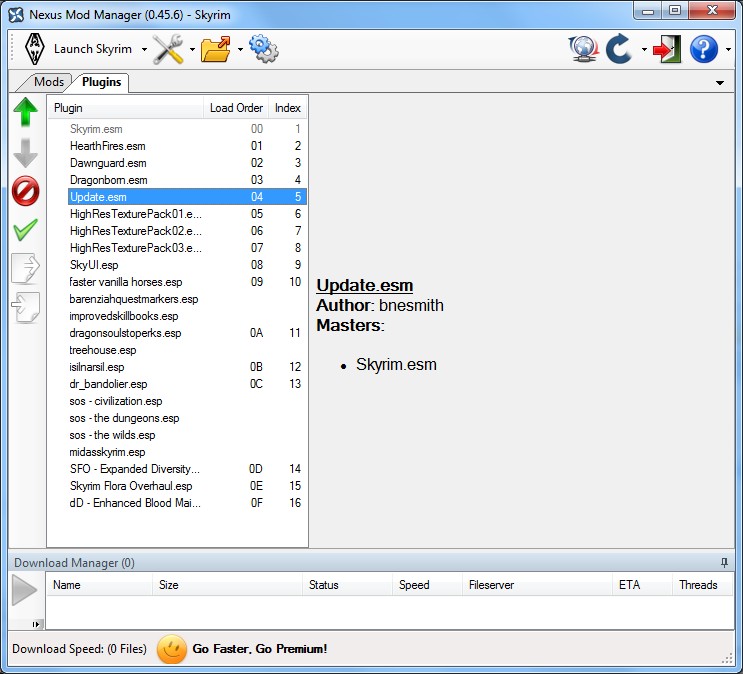This screenshot has height=674, width=743.
Task: Select Skyrim.esm in plugin list
Action: 187,129
